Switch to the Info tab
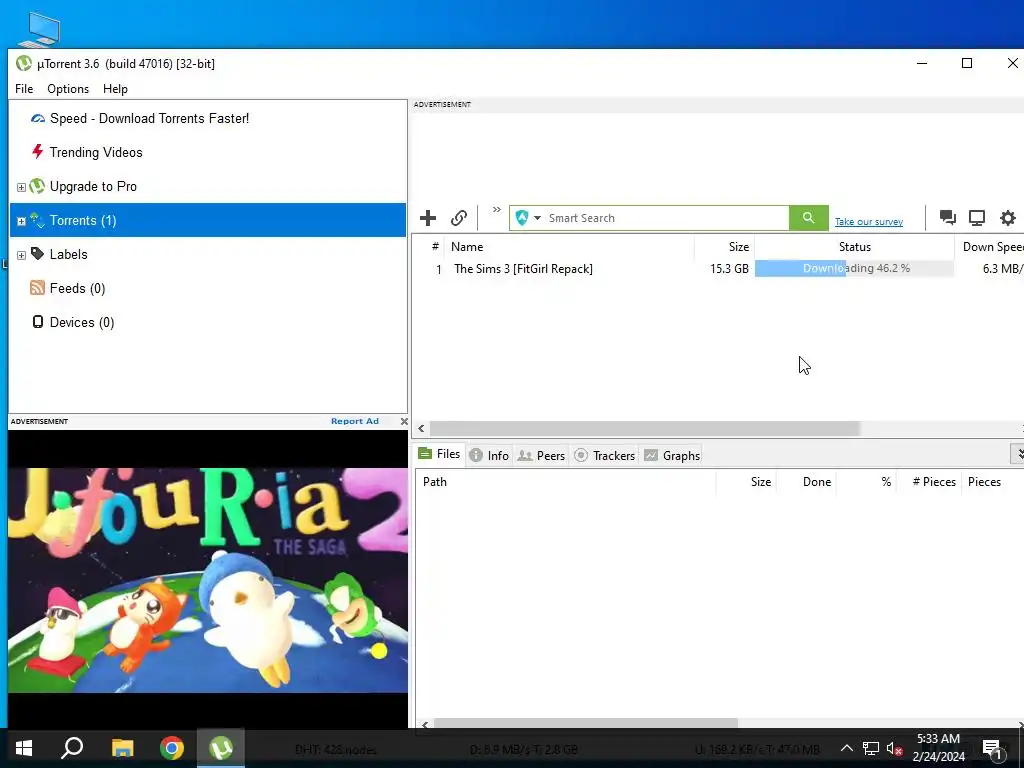This screenshot has width=1024, height=768. click(x=490, y=455)
